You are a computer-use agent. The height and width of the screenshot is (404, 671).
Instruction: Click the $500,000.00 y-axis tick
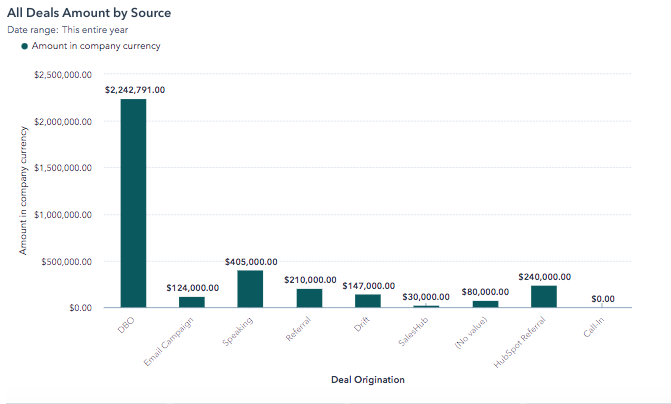(66, 261)
